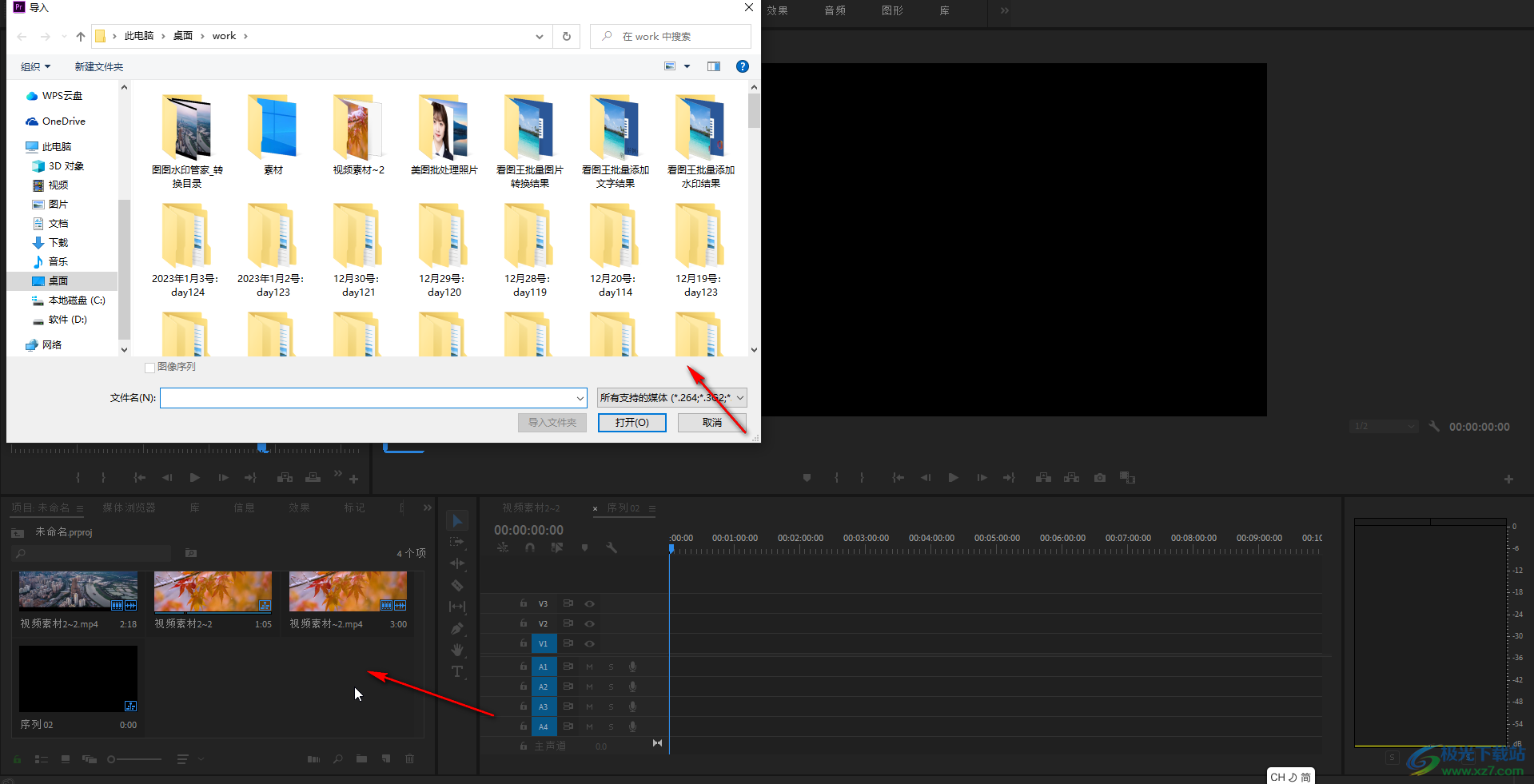Screen dimensions: 1534x784
Task: Solo the A2 audio track
Action: [x=612, y=687]
